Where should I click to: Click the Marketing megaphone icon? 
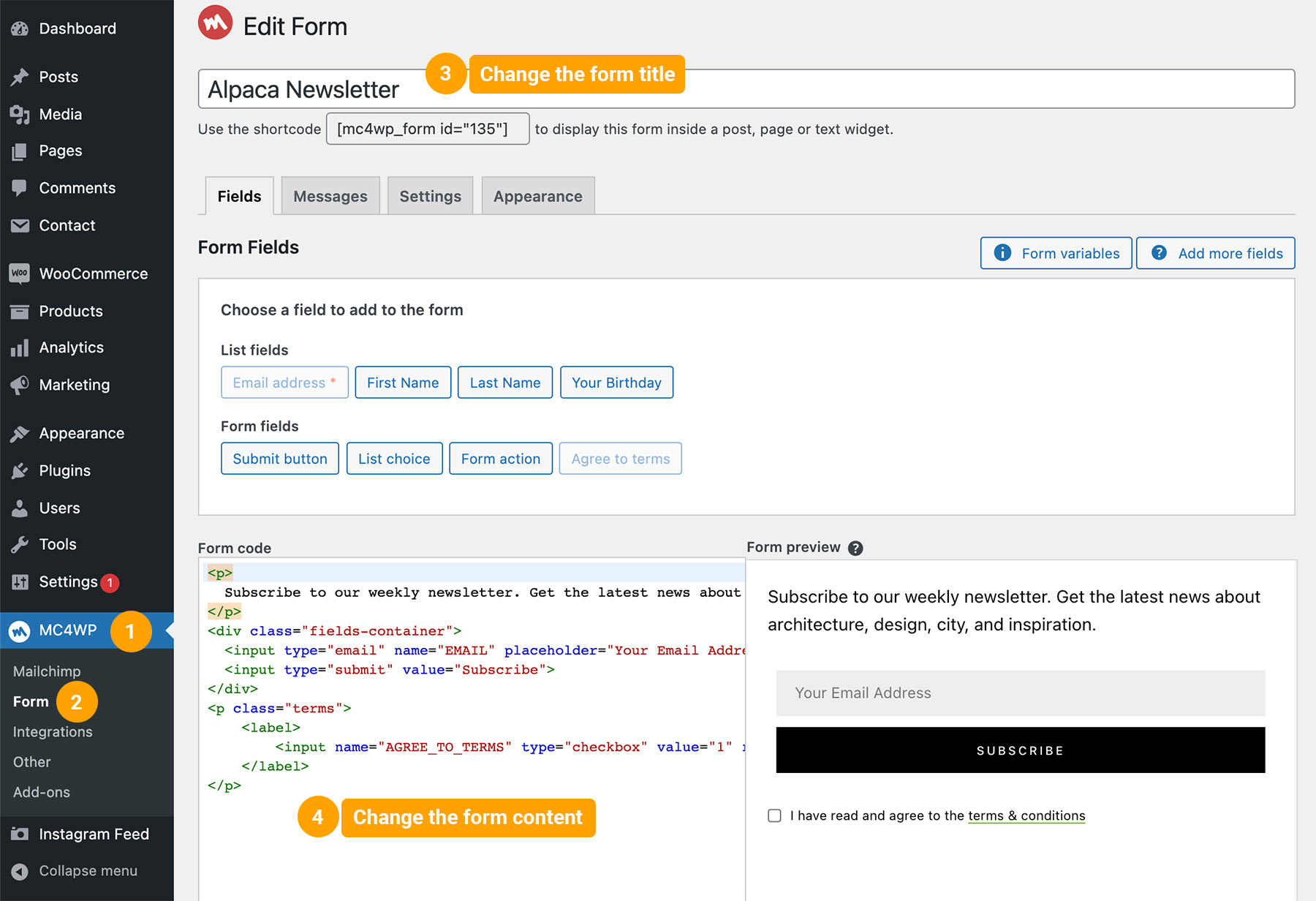(x=20, y=385)
